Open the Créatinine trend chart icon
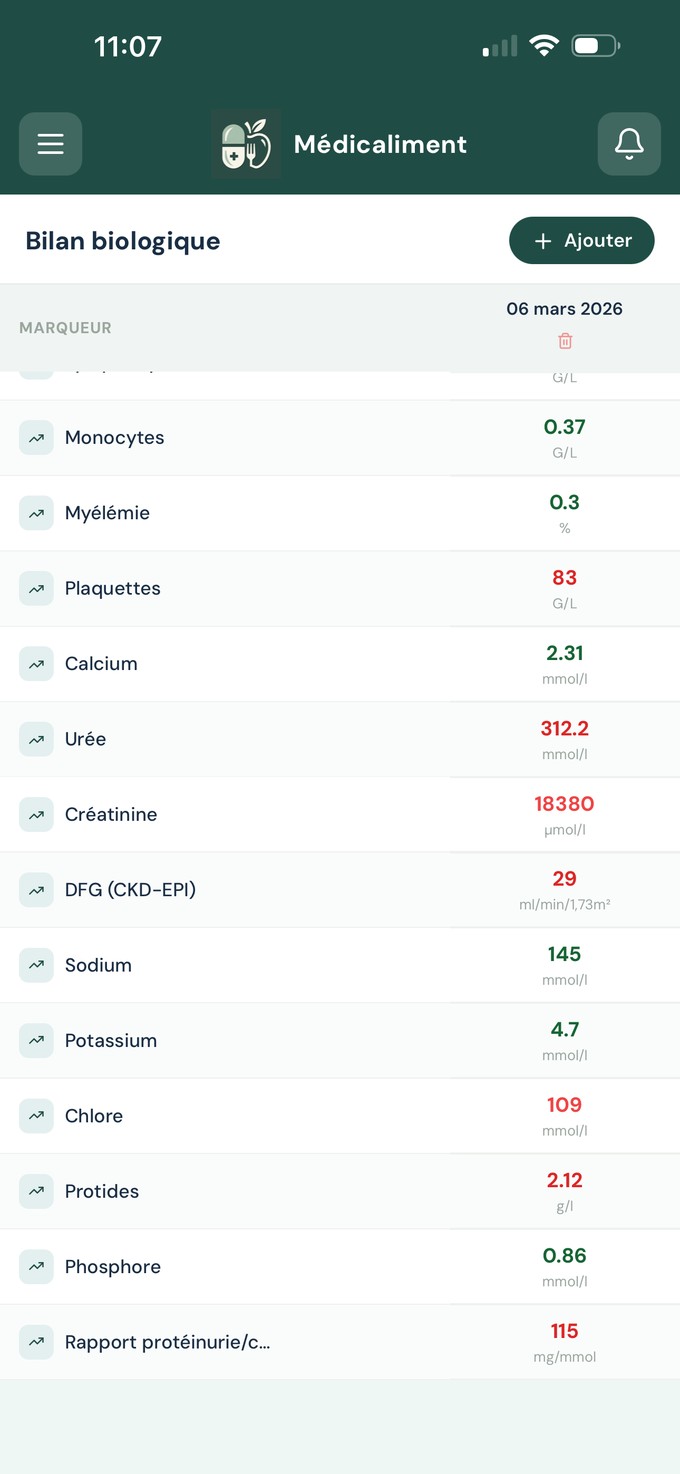Viewport: 680px width, 1474px height. 36,815
